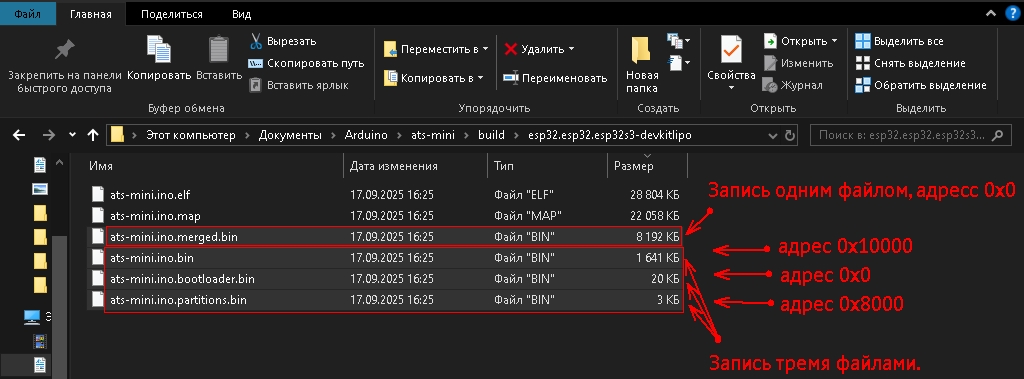The height and width of the screenshot is (379, 1024).
Task: Click the red Удалить button
Action: click(x=534, y=49)
